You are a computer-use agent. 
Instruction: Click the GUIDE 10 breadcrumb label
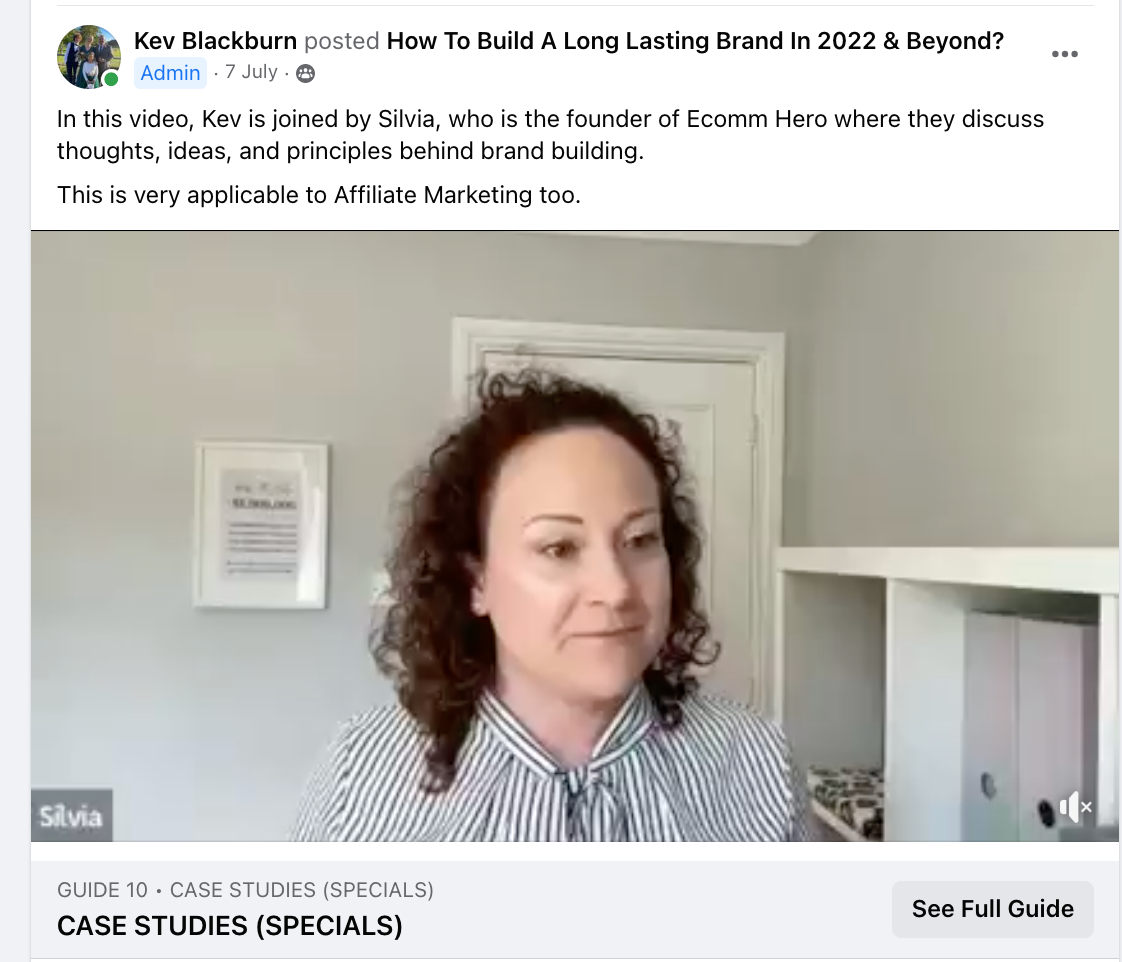point(102,890)
